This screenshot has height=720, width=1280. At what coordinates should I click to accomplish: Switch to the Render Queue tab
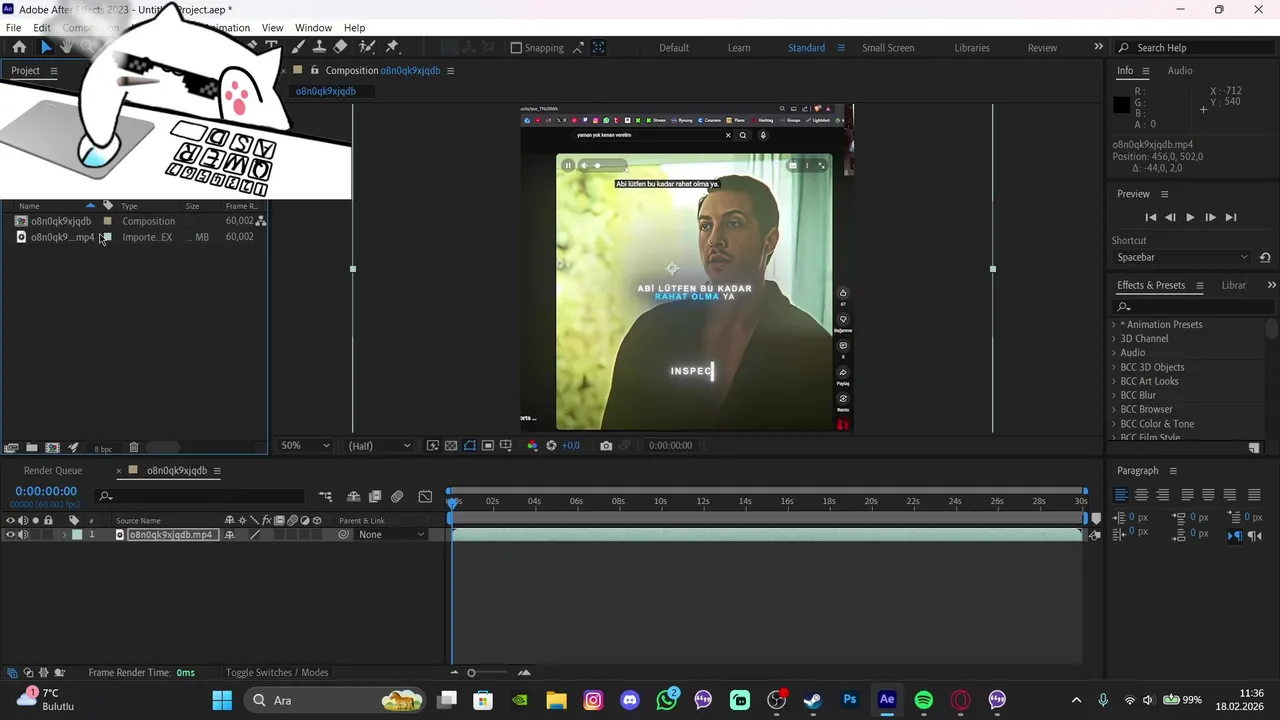[x=53, y=471]
